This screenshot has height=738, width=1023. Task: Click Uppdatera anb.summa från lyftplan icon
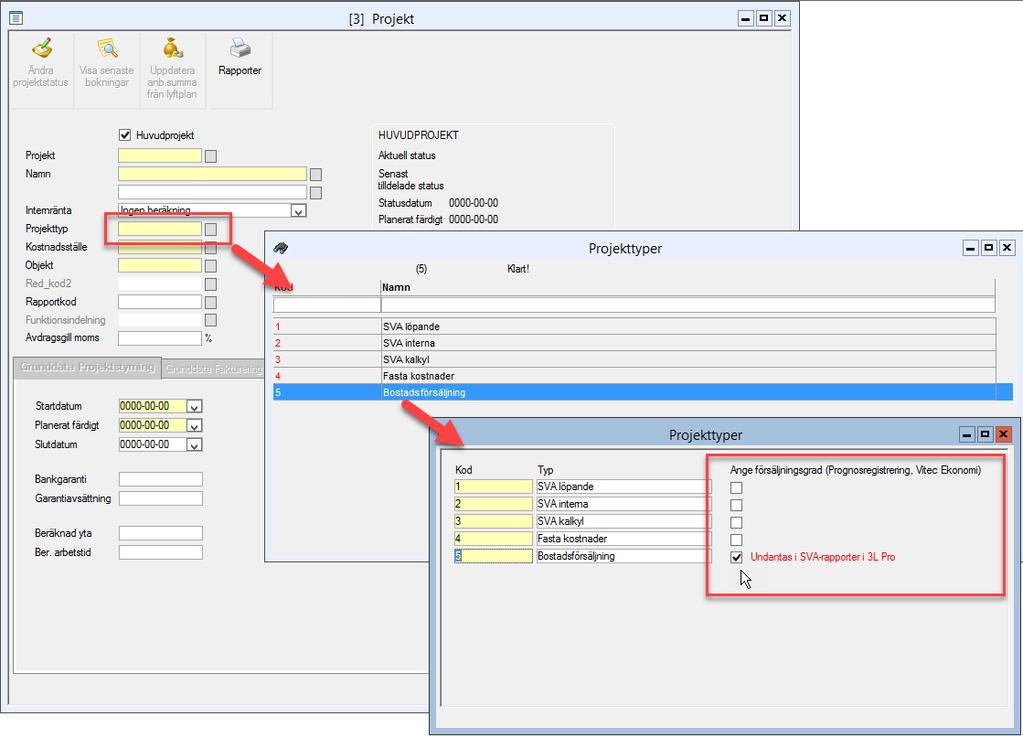pyautogui.click(x=173, y=48)
